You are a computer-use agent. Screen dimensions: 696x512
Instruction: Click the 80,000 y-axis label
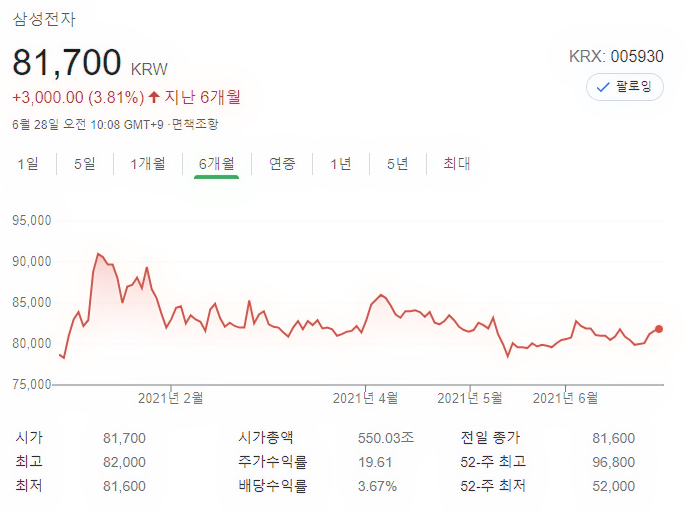pyautogui.click(x=32, y=343)
